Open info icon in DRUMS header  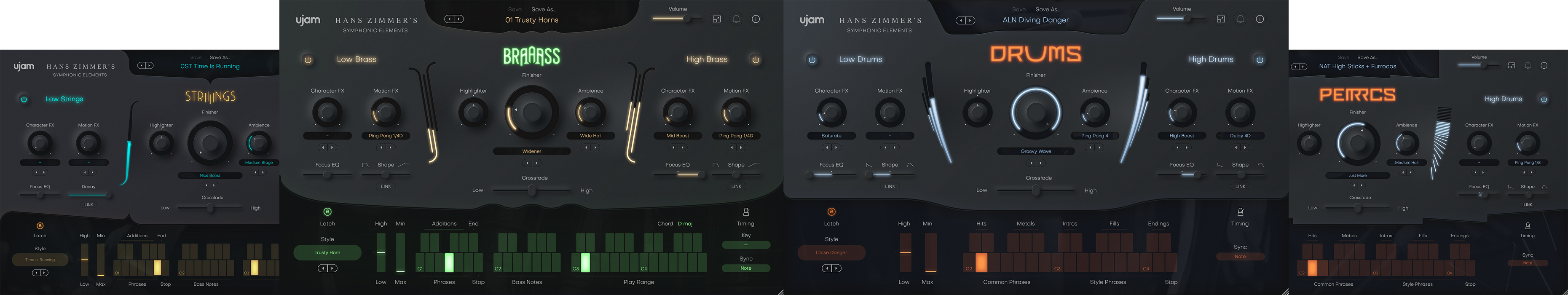tap(1260, 19)
